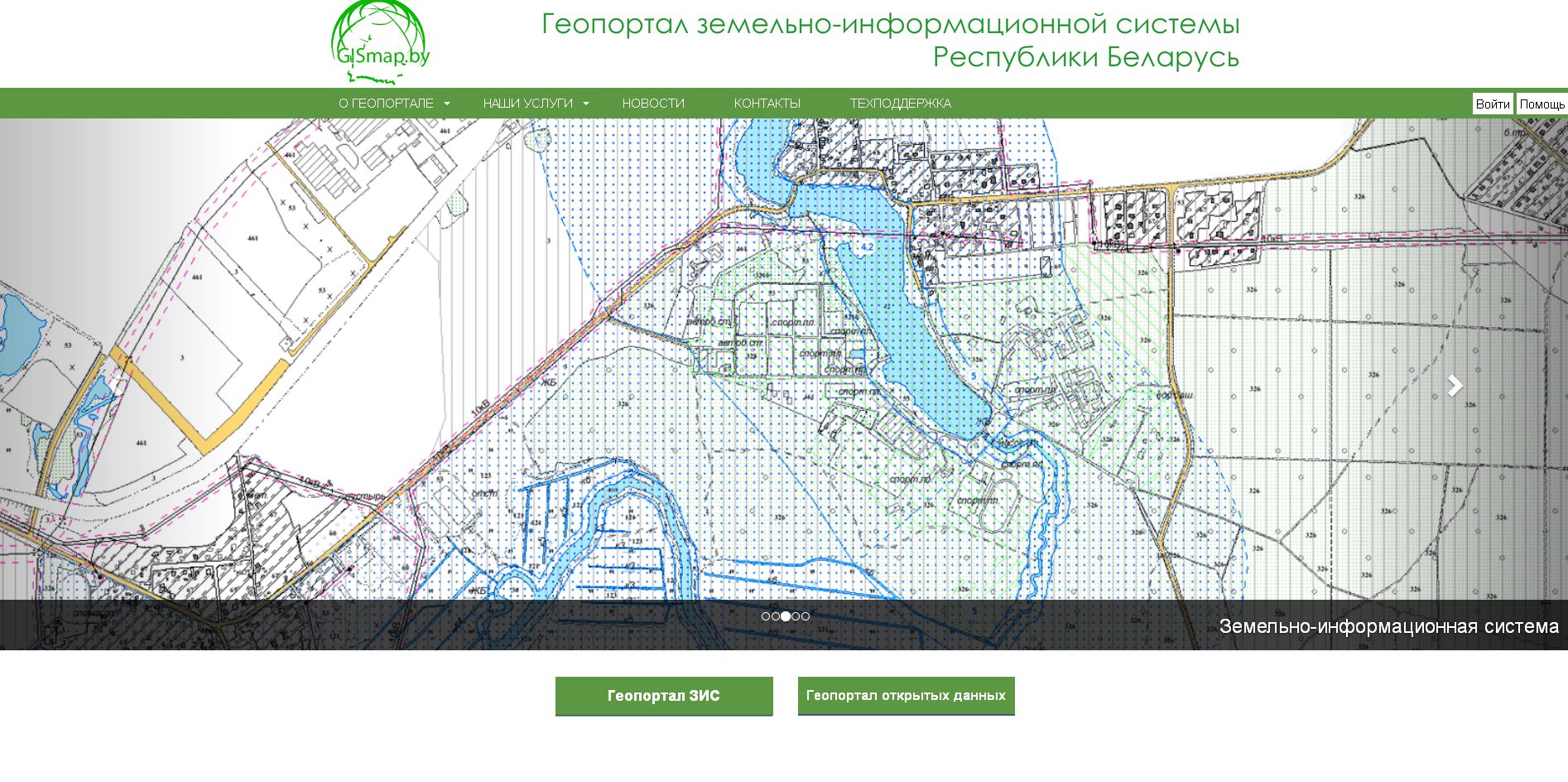
Task: Expand the О ГЕОПОРТАЛЕ dropdown arrow
Action: 447,104
